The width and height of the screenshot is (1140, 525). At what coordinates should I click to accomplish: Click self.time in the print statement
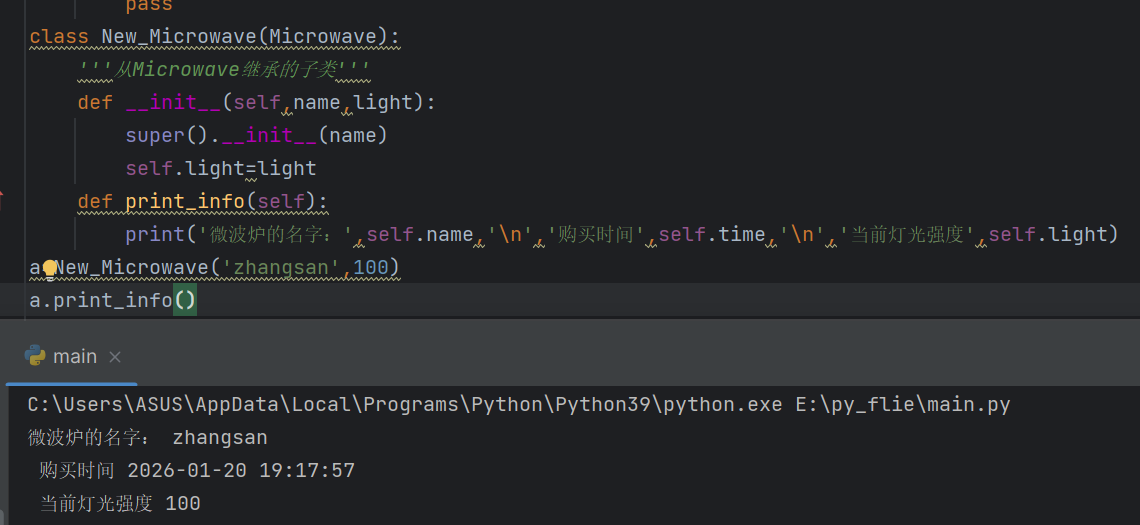pyautogui.click(x=712, y=234)
